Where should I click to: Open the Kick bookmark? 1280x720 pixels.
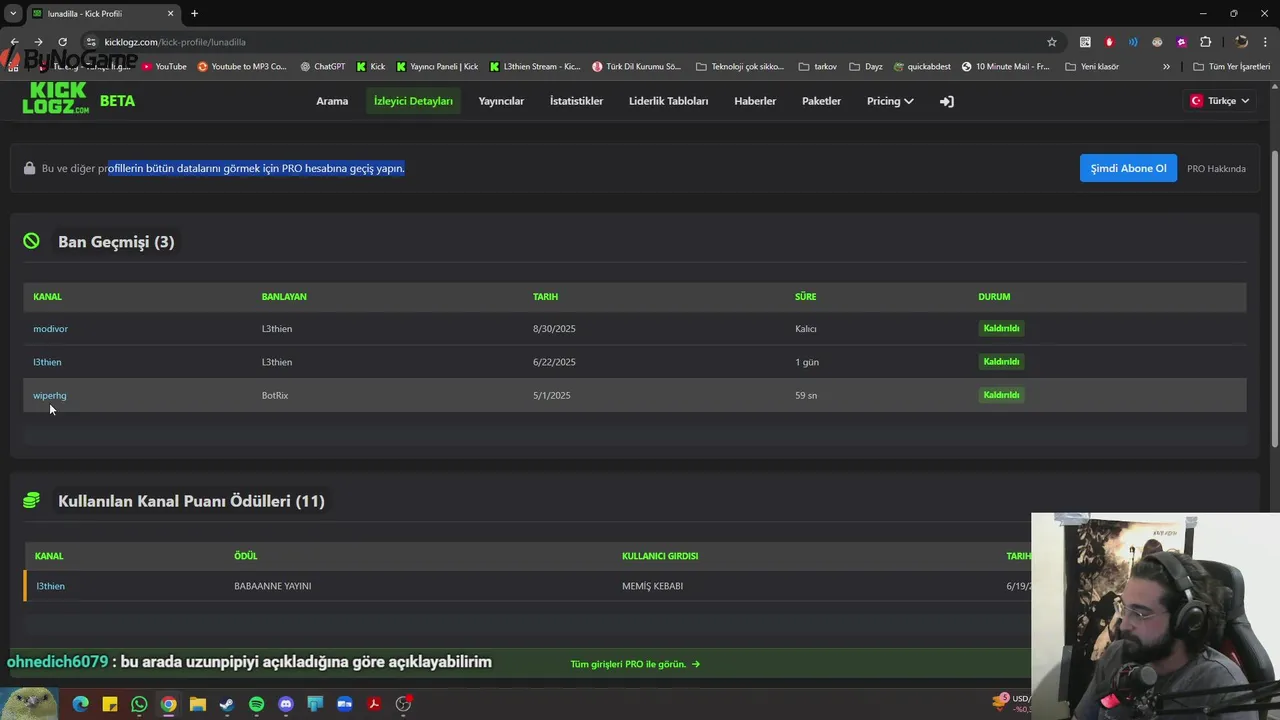(x=371, y=67)
